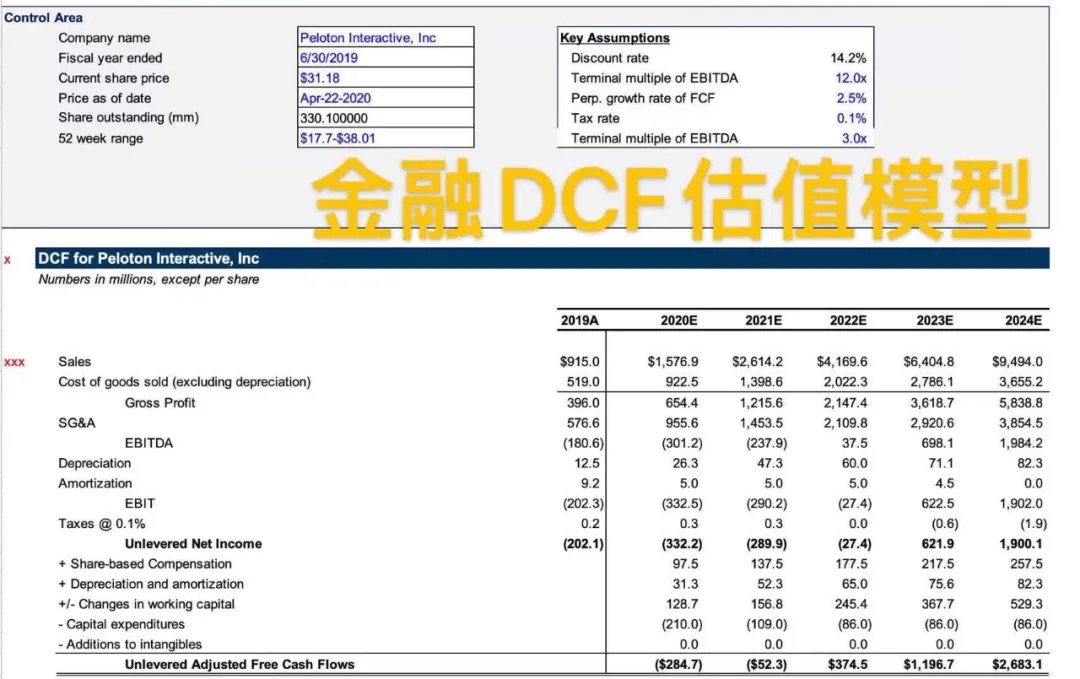Select the EBIT row label

click(140, 503)
